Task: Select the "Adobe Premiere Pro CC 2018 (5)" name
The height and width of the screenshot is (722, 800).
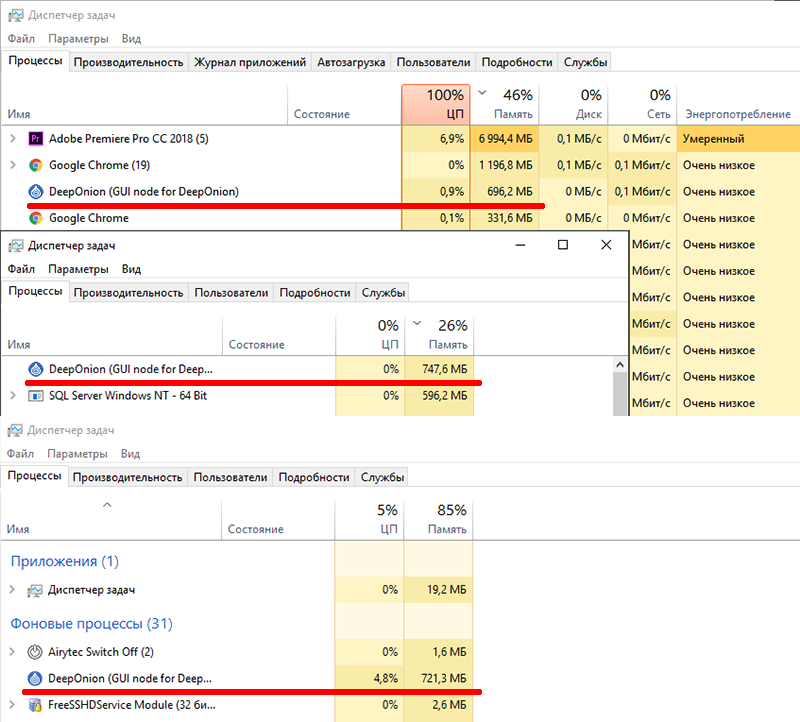Action: [129, 138]
